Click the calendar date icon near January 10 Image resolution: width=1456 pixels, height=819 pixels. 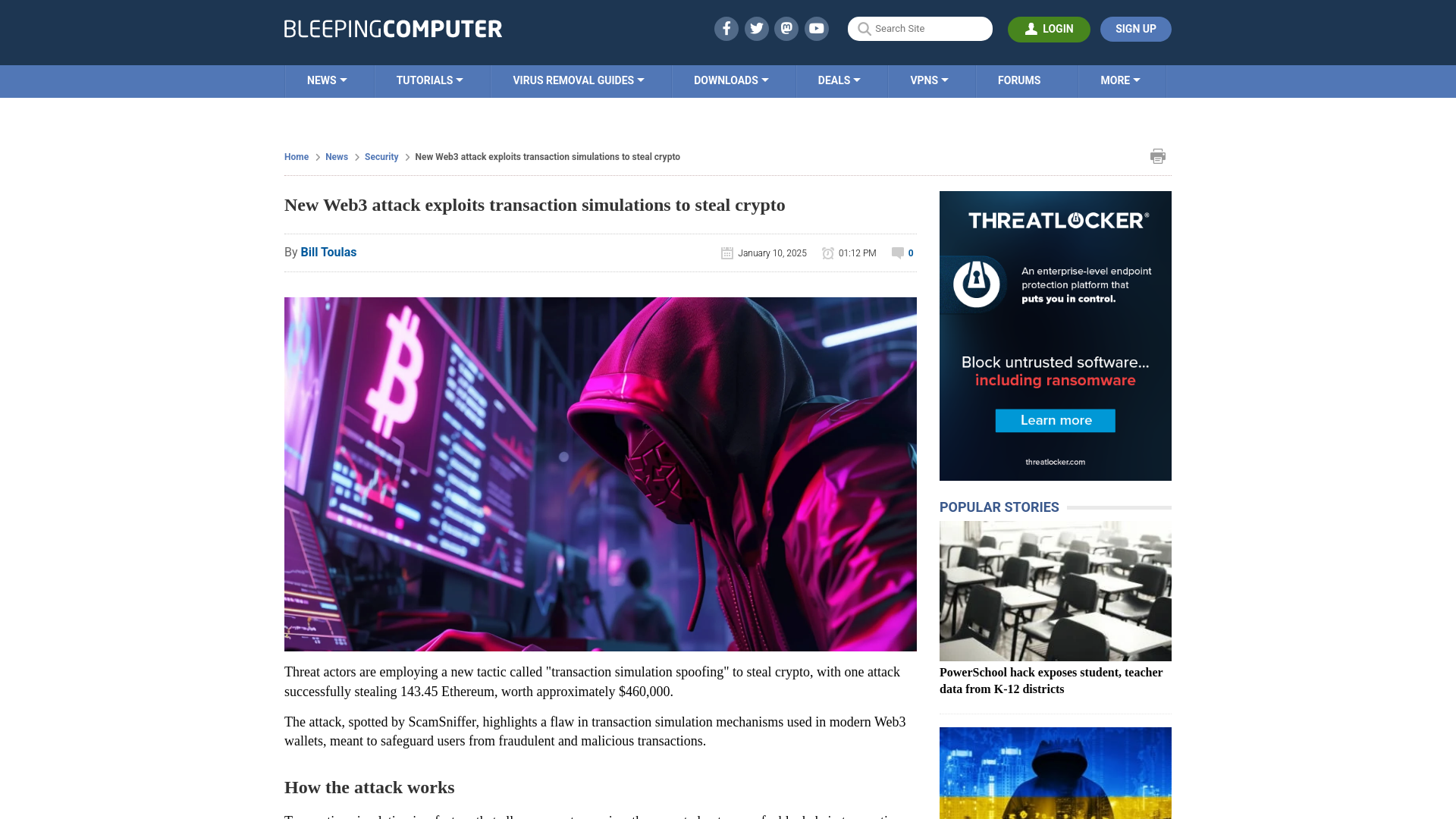click(727, 252)
